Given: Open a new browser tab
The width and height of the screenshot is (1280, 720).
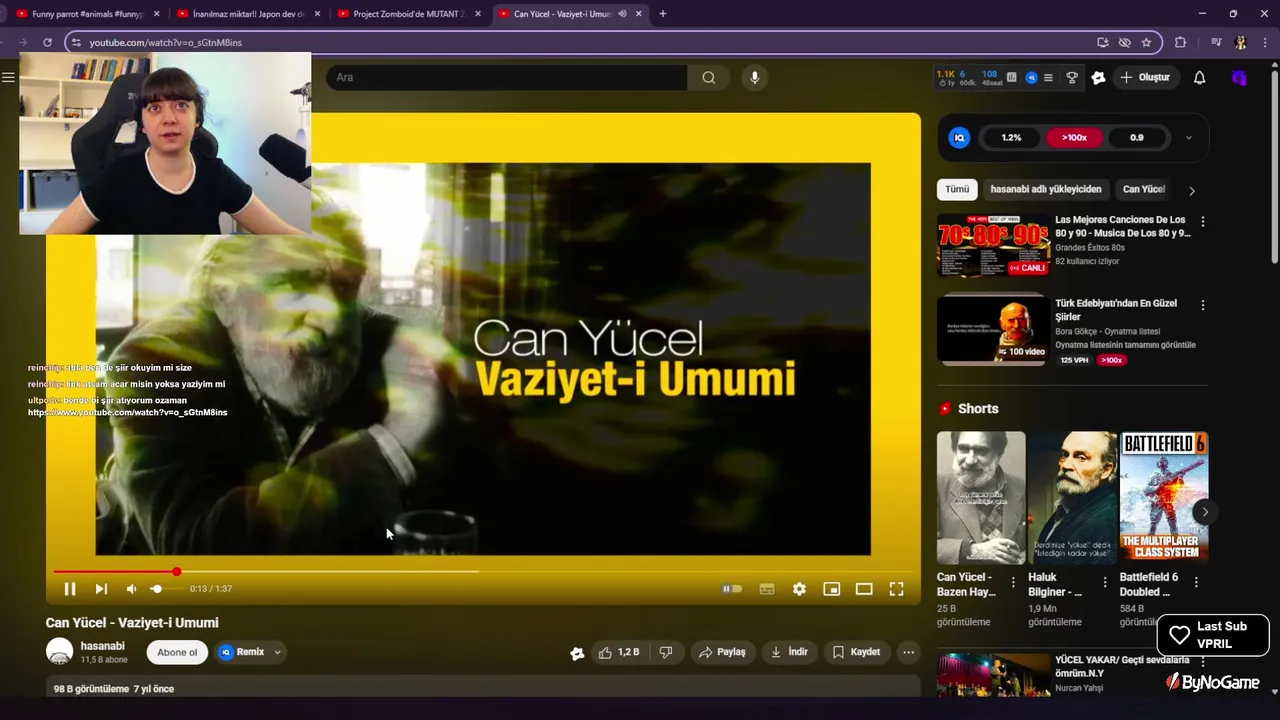Looking at the screenshot, I should [662, 14].
